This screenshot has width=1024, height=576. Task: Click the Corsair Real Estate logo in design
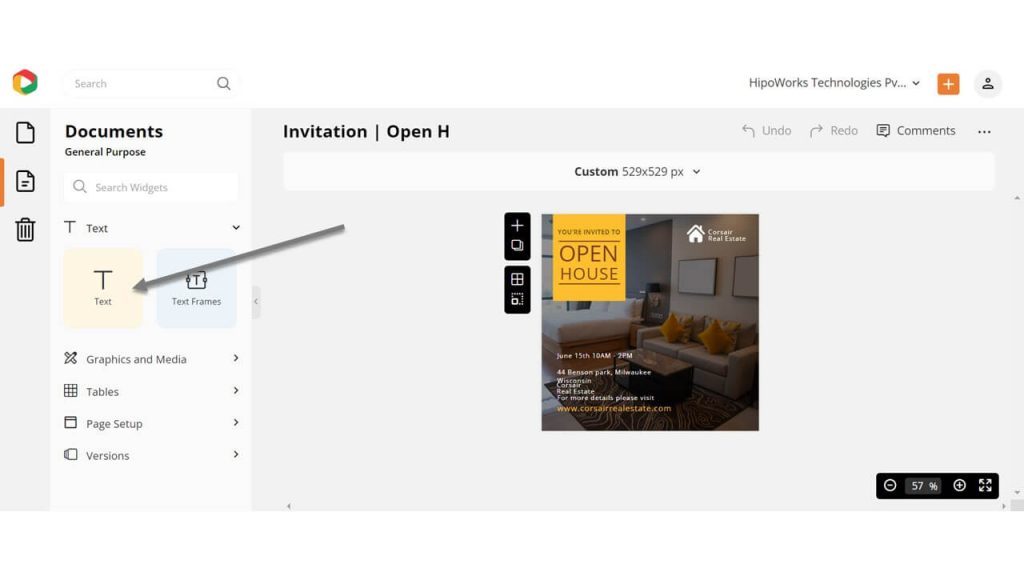[716, 234]
